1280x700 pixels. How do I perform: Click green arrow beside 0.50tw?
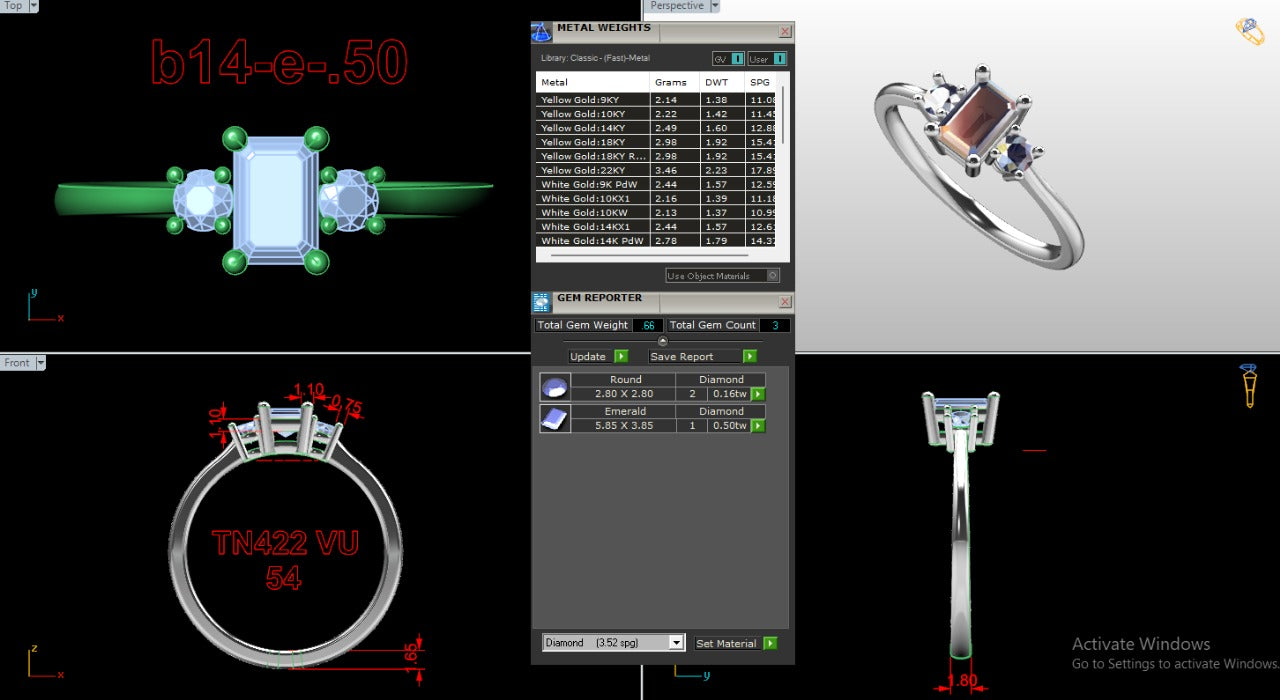click(758, 426)
